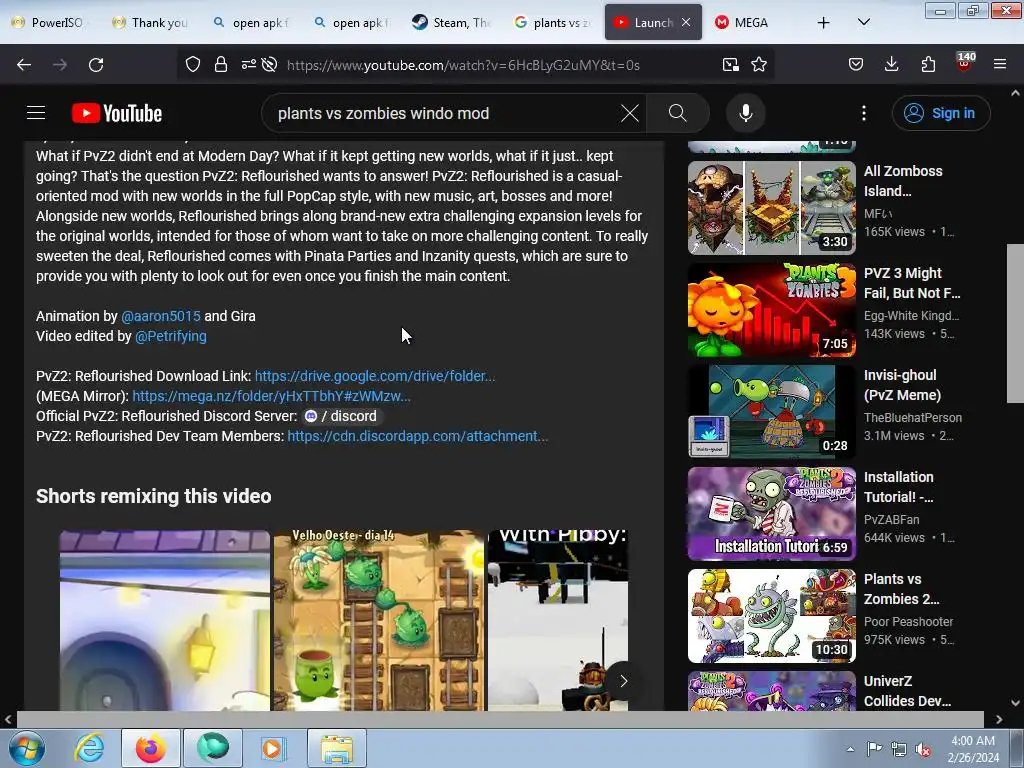Open the Firefox hamburger application menu
1024x768 pixels.
[x=1000, y=65]
